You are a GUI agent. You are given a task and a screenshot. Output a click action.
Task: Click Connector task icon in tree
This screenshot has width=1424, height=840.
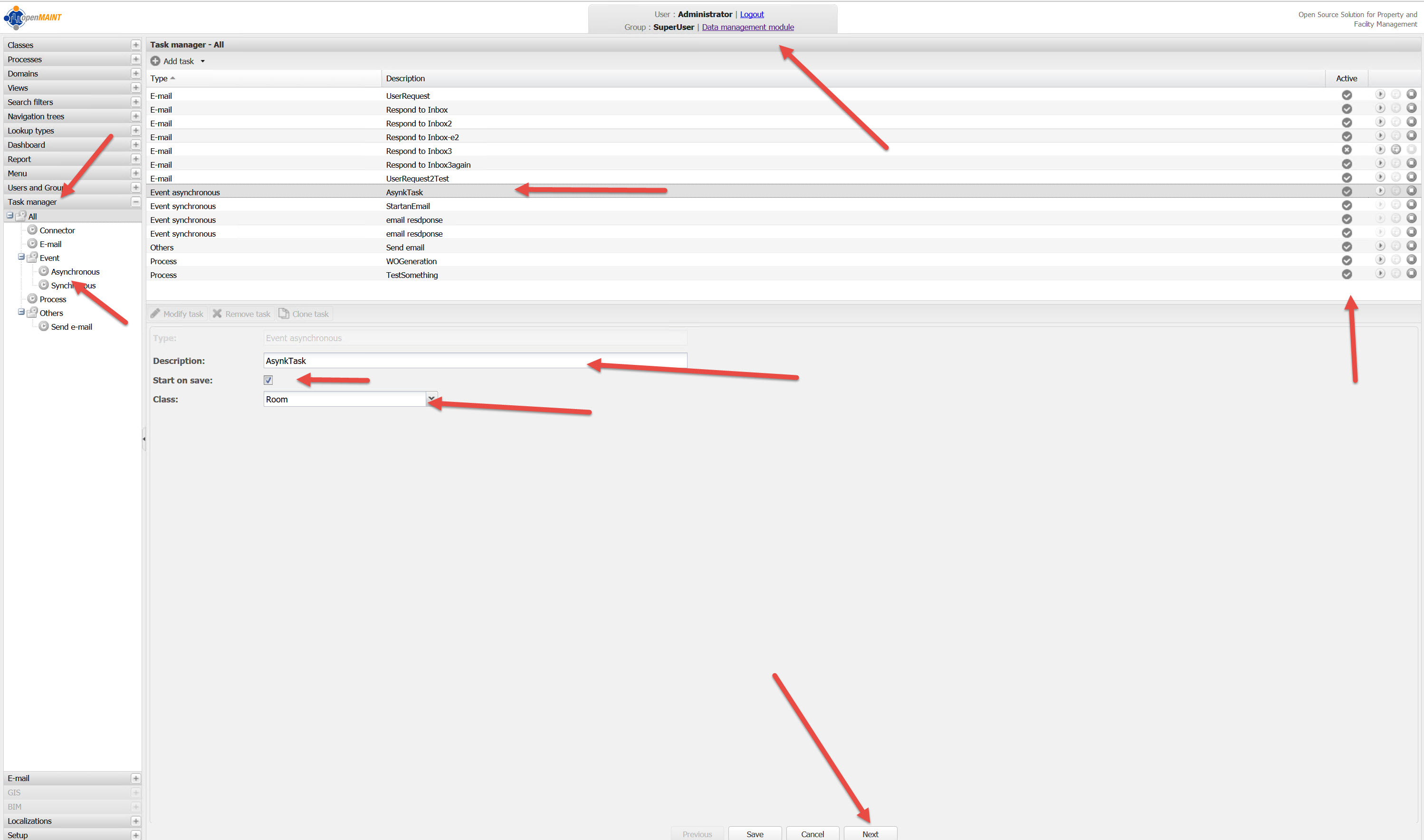[32, 230]
